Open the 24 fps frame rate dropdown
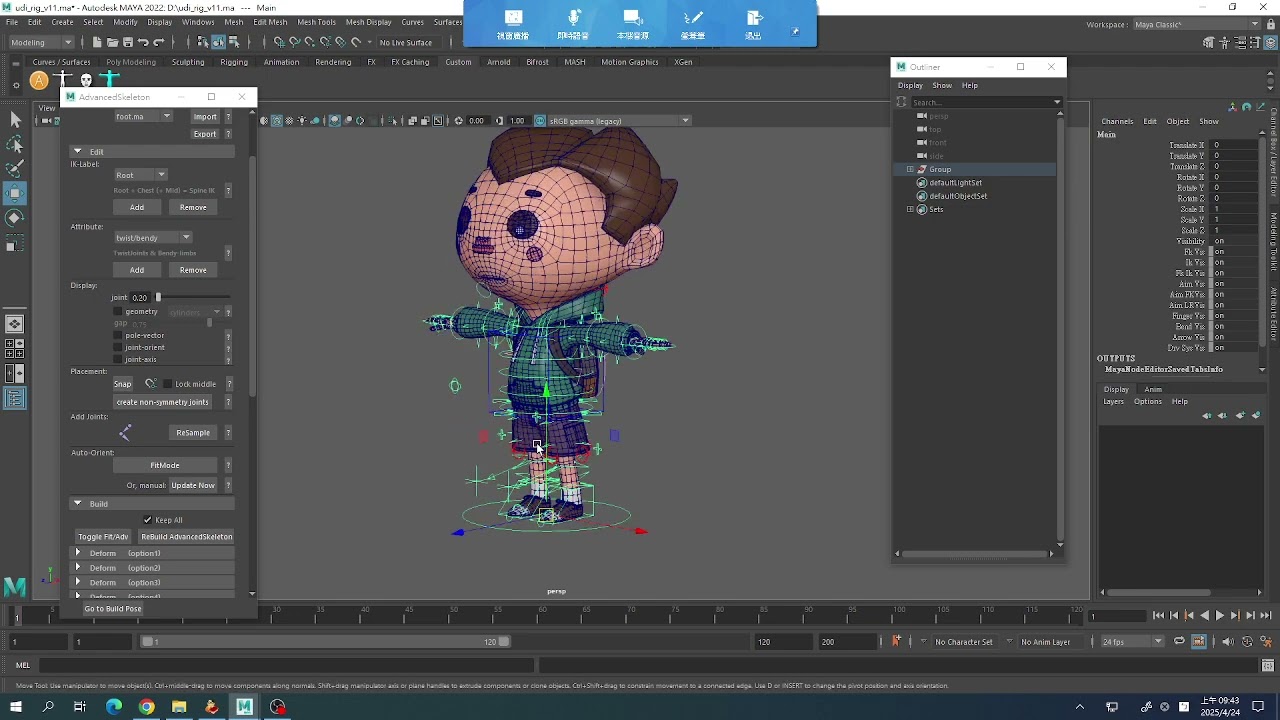 coord(1132,641)
